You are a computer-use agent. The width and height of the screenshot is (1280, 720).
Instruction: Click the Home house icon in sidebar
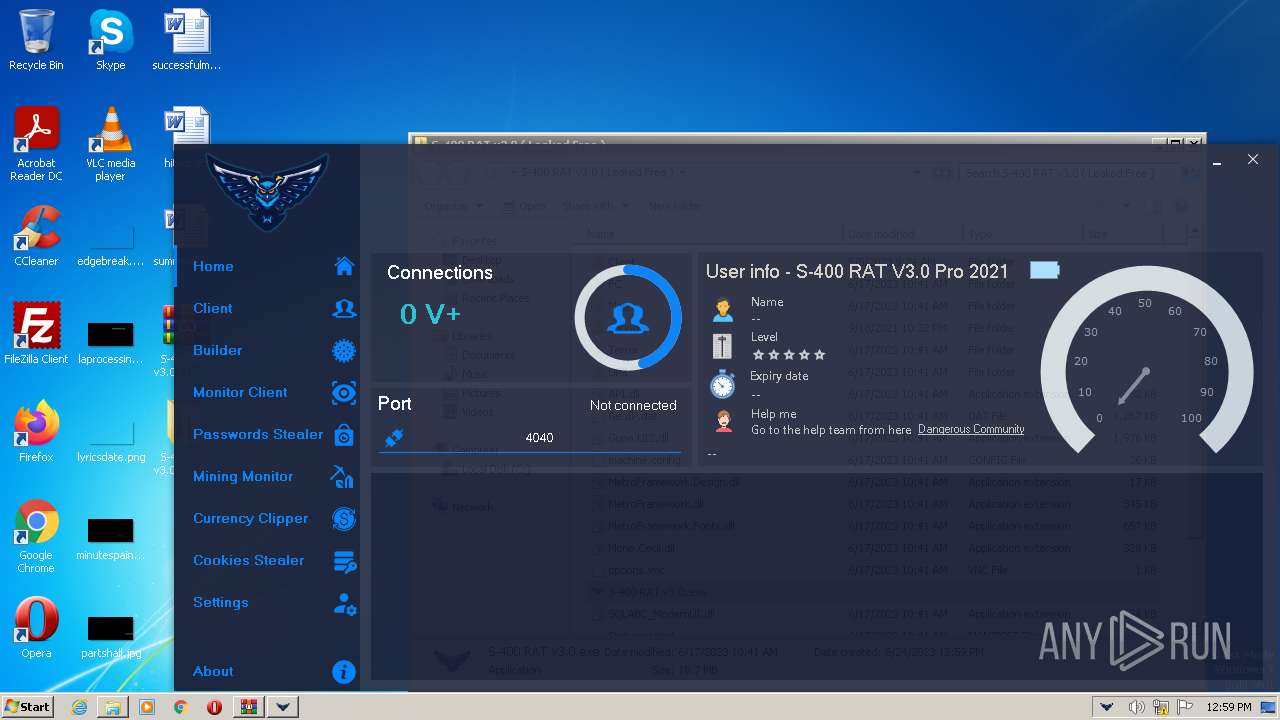point(344,266)
